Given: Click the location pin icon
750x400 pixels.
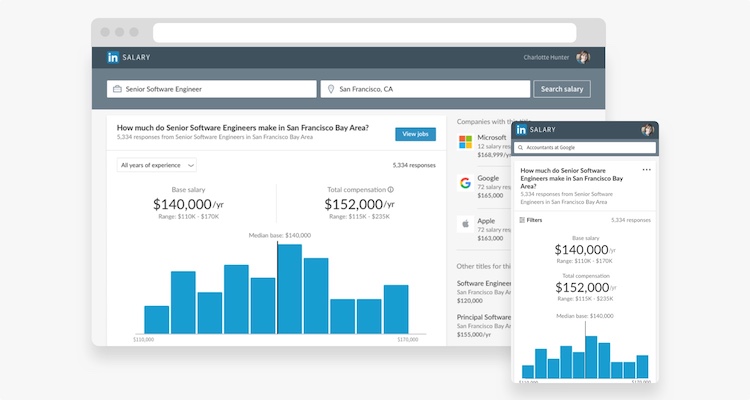Looking at the screenshot, I should [330, 89].
